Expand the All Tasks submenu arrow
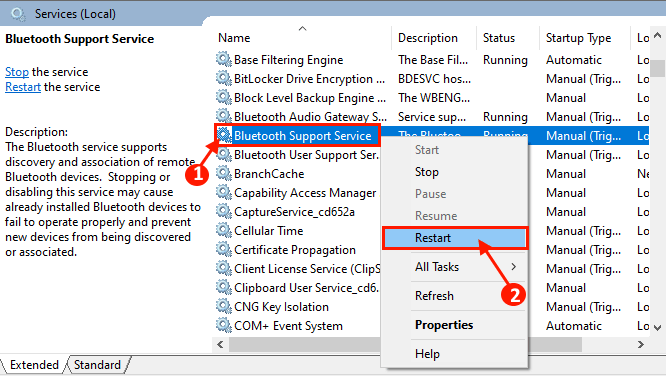Viewport: 666px width, 376px height. click(514, 267)
